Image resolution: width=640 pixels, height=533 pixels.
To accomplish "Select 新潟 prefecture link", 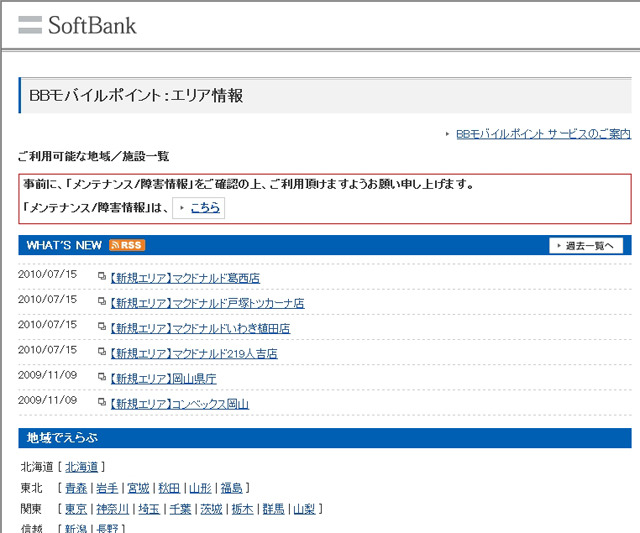I will click(x=76, y=529).
